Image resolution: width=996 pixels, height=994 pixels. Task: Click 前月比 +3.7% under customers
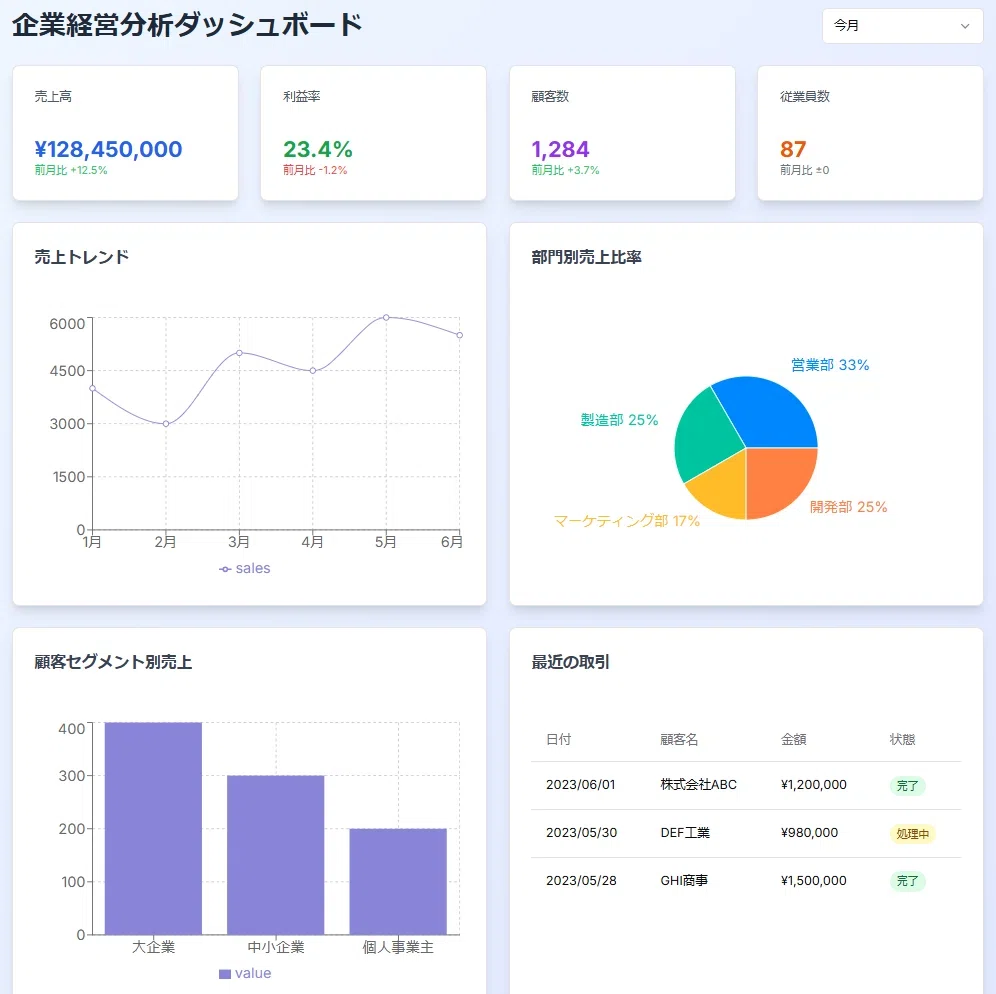pos(565,170)
